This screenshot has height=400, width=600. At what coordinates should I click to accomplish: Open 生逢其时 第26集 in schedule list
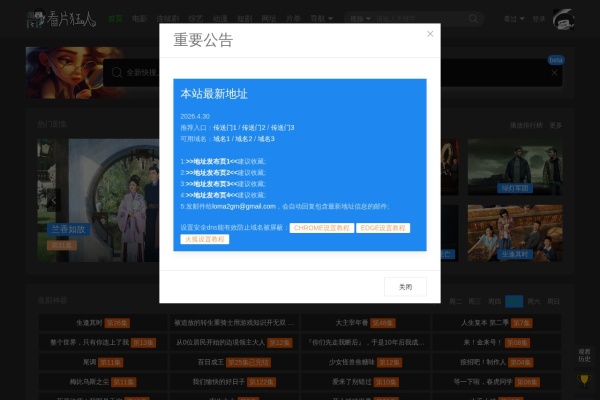(103, 323)
